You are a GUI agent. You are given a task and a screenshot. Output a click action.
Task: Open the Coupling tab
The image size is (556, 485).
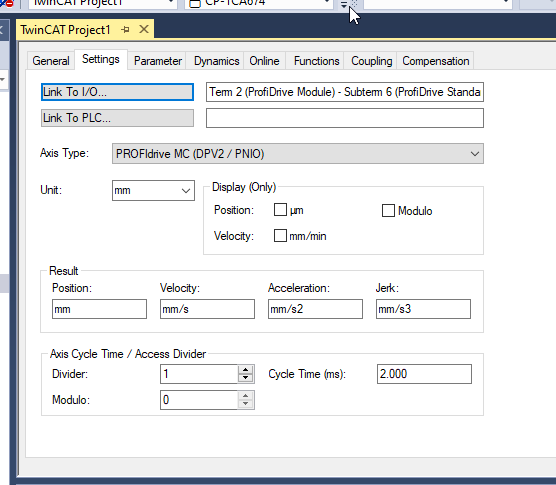pos(371,61)
